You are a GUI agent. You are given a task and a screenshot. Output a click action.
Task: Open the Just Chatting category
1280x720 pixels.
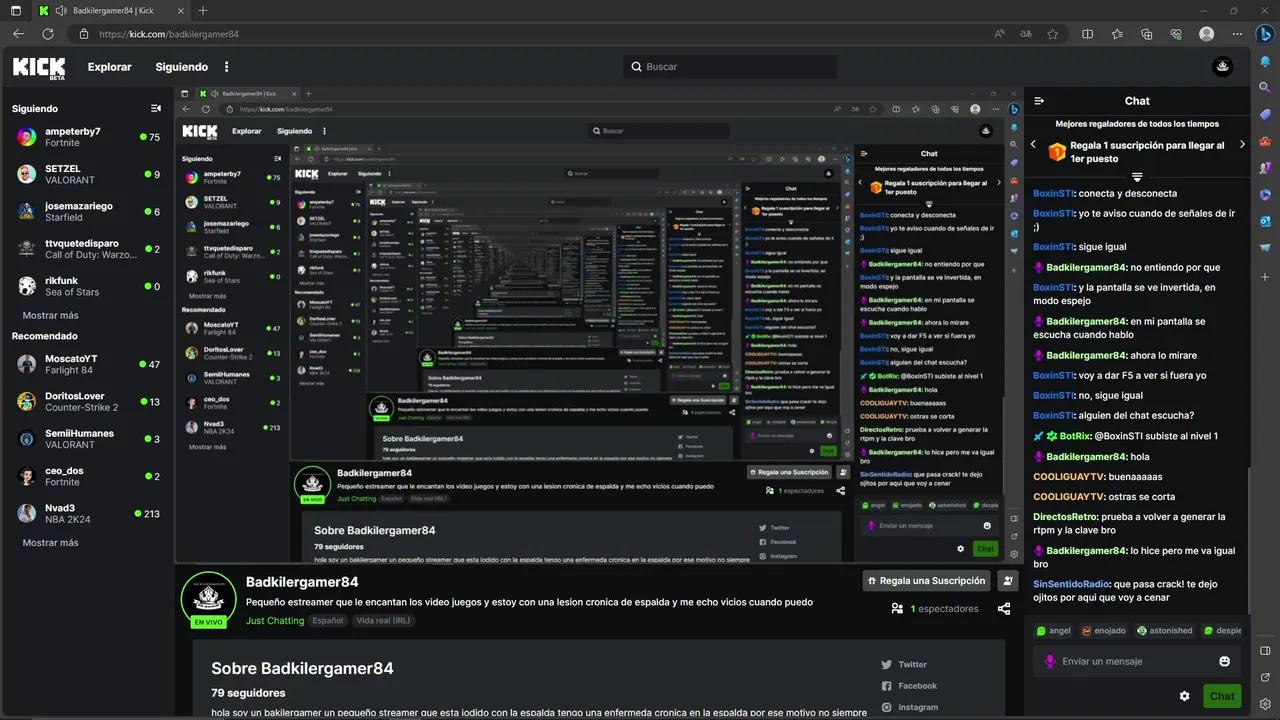[275, 620]
